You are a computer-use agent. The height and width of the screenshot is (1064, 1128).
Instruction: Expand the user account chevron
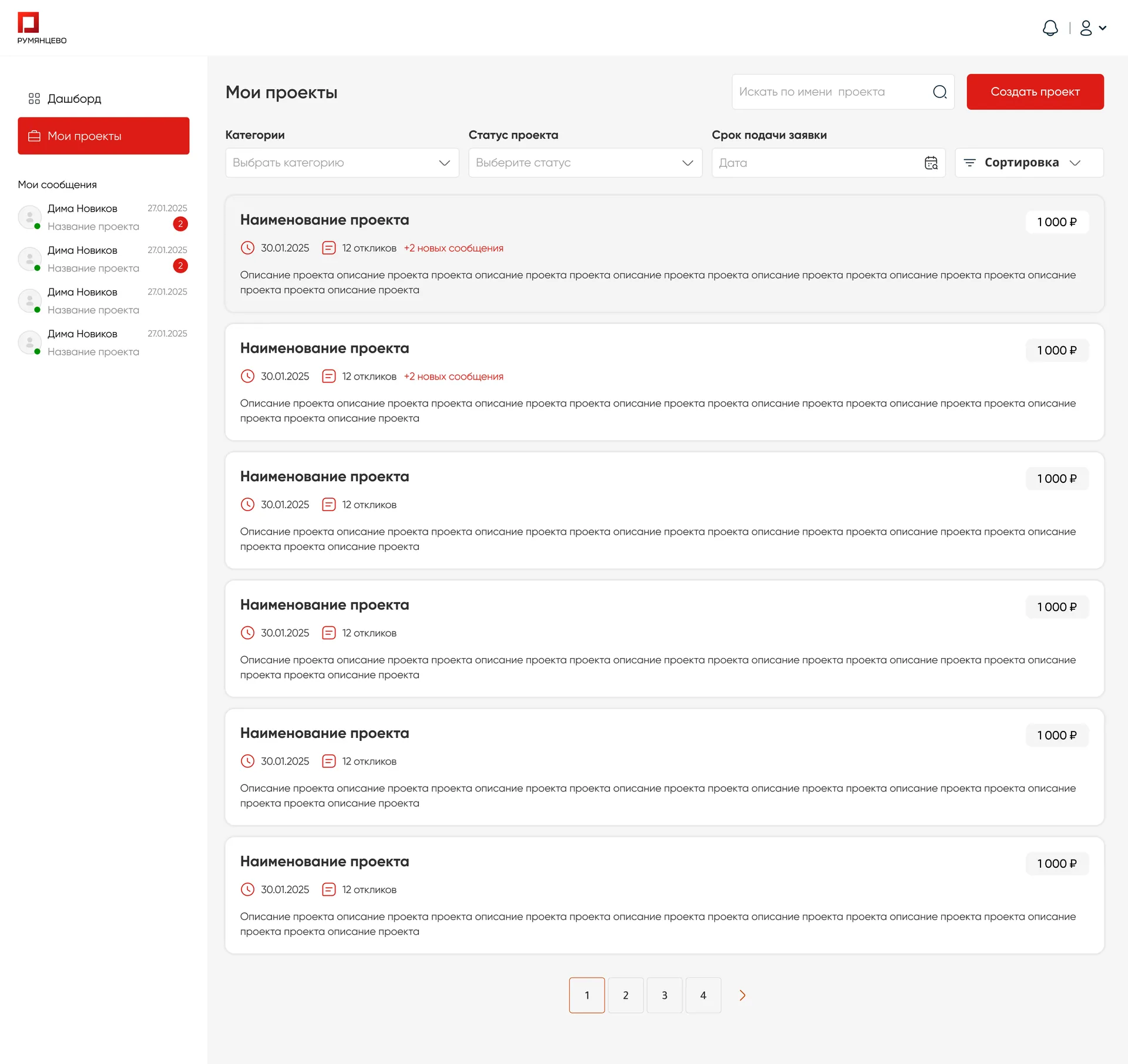tap(1103, 28)
